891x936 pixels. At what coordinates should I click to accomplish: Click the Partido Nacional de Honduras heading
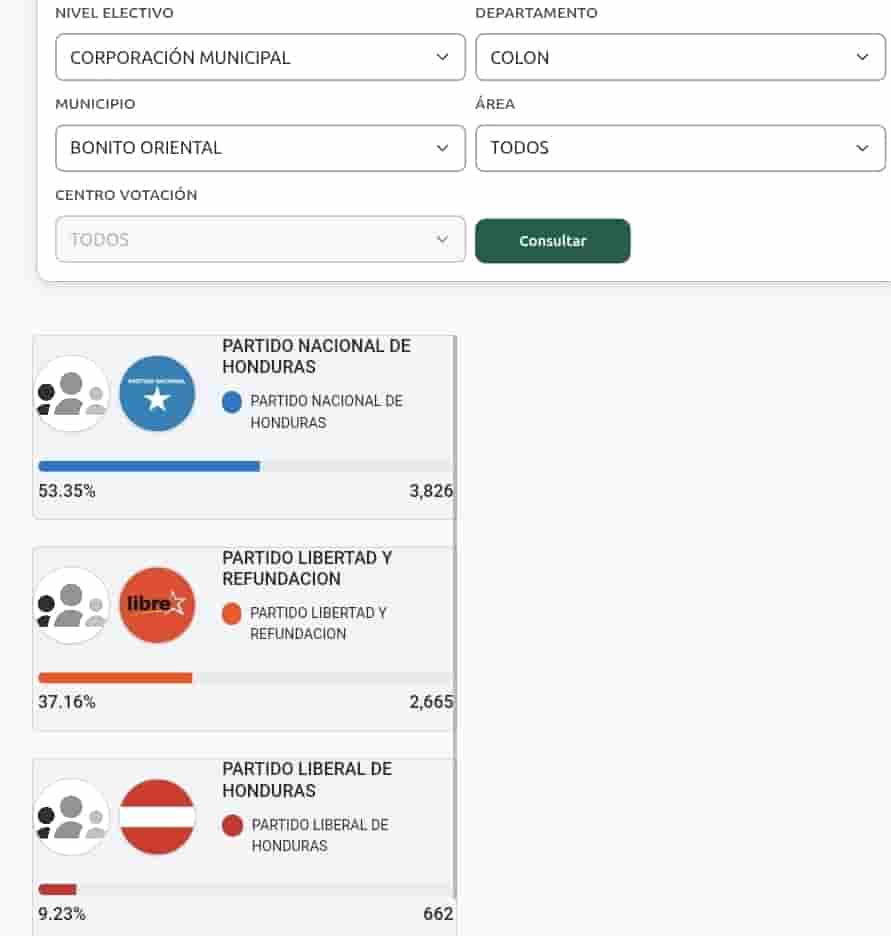[316, 356]
